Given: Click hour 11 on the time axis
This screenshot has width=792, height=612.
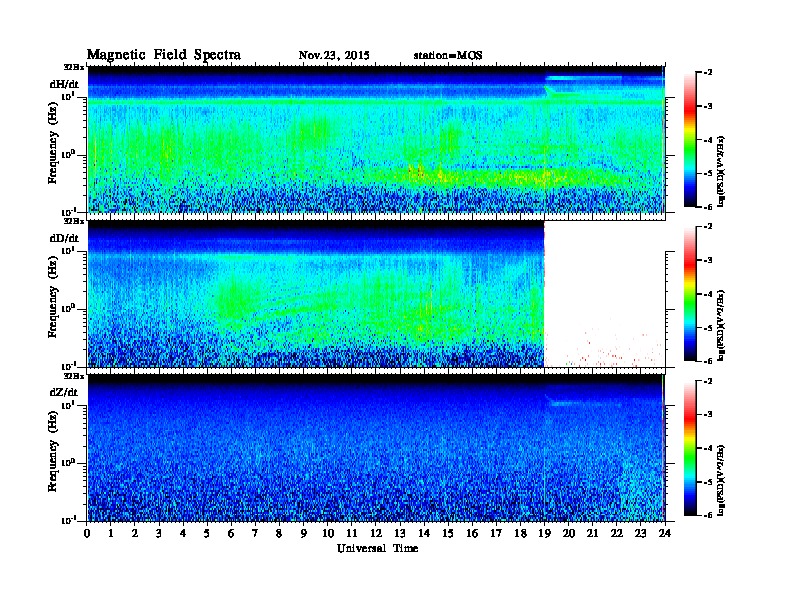Looking at the screenshot, I should pos(352,534).
